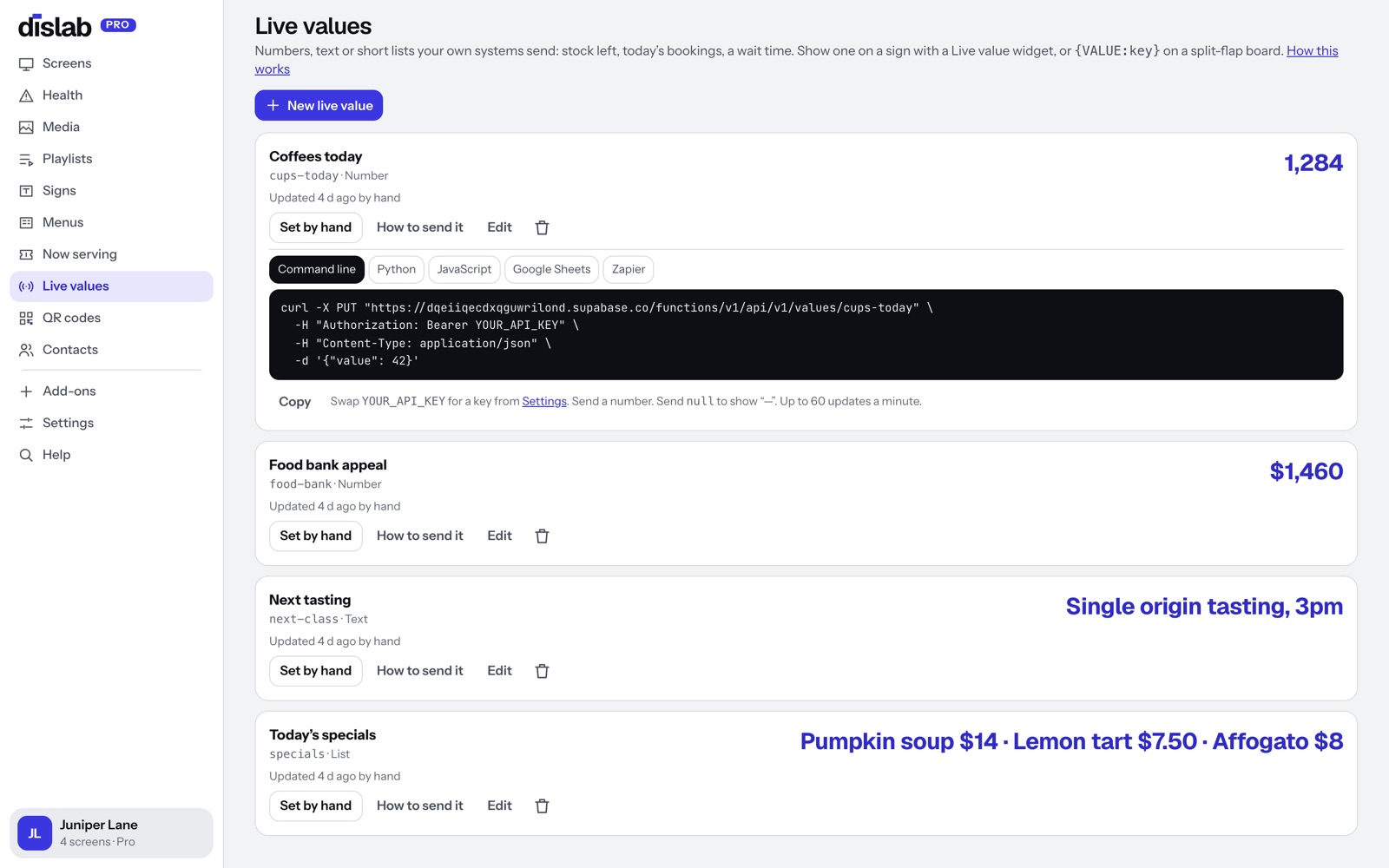The image size is (1389, 868).
Task: Open Menus via its sidebar icon
Action: pyautogui.click(x=26, y=223)
